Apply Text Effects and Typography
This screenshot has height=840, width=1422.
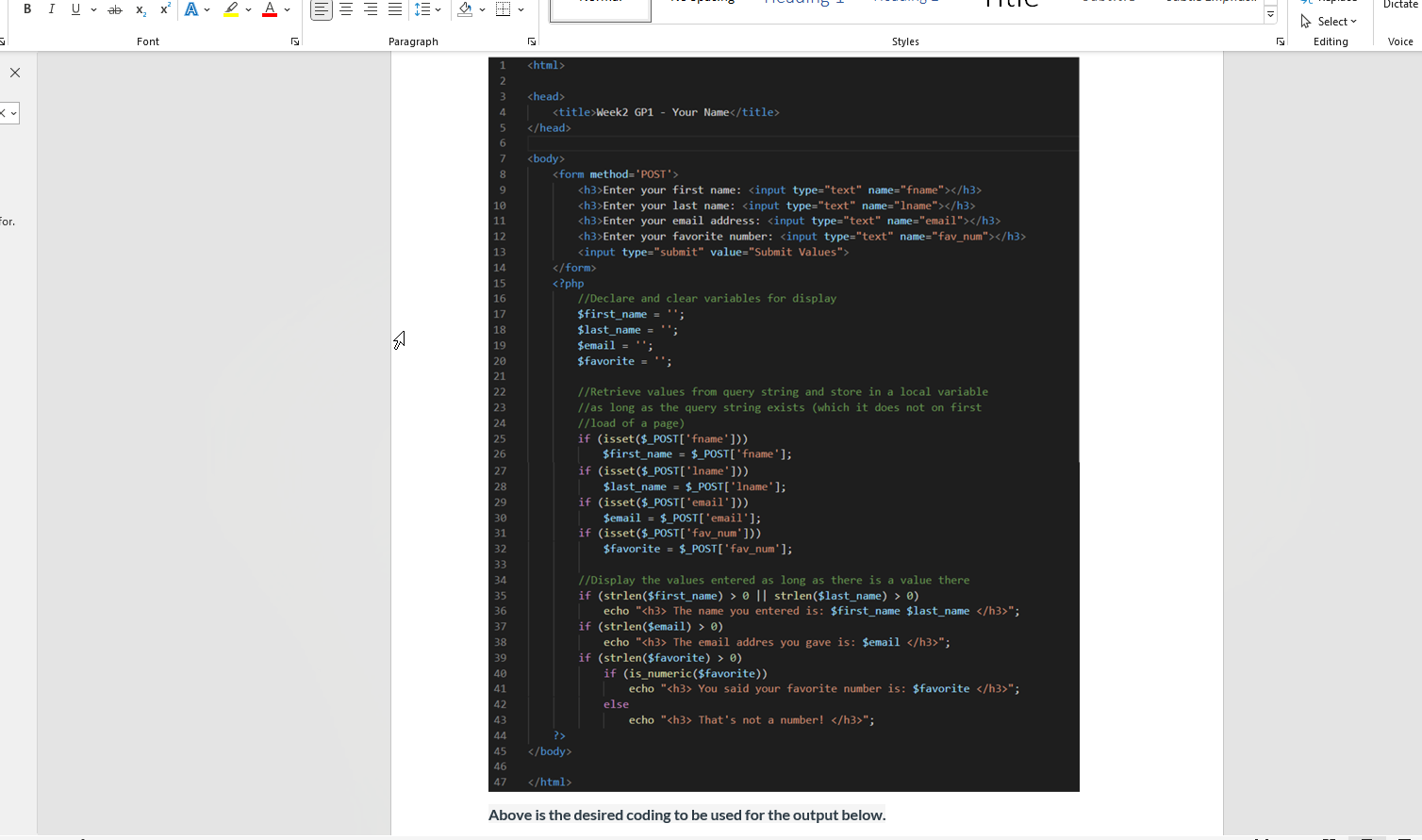[x=191, y=9]
